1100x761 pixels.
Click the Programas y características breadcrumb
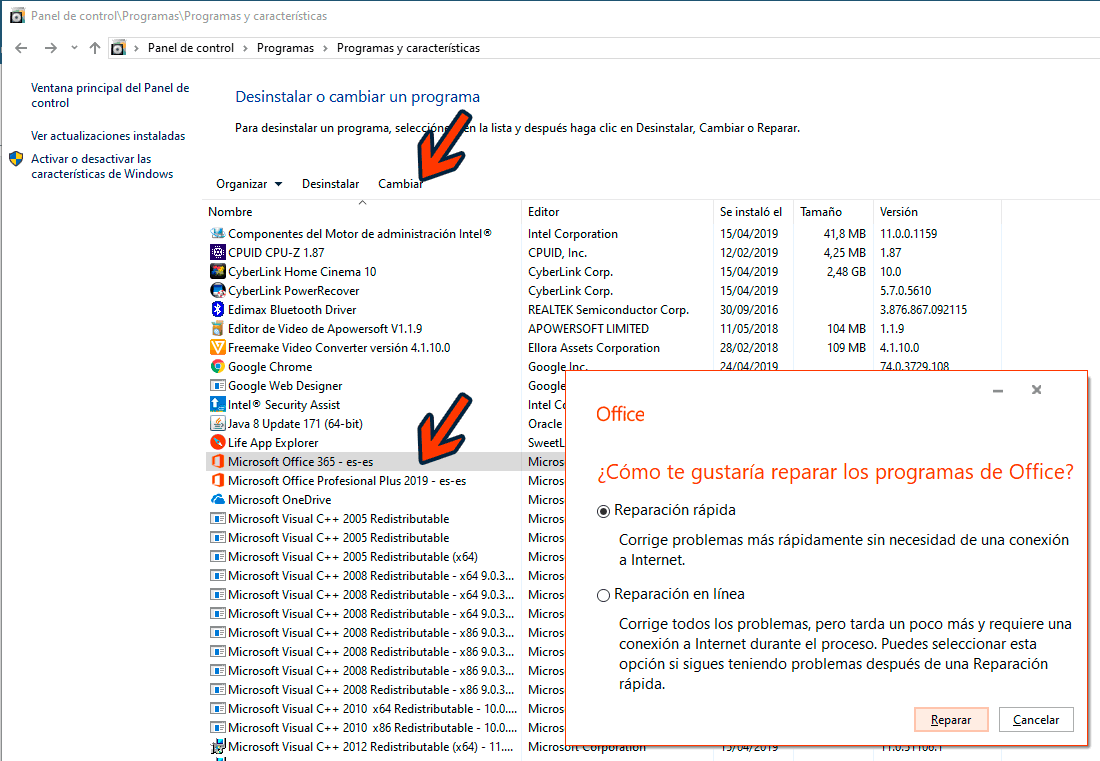(x=408, y=48)
